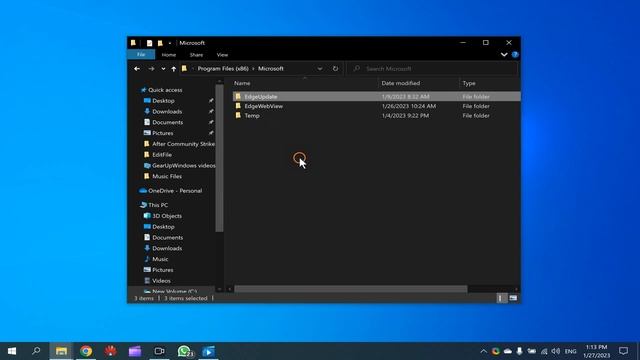The image size is (640, 360).
Task: Expand the ribbon with the chevron
Action: click(504, 55)
